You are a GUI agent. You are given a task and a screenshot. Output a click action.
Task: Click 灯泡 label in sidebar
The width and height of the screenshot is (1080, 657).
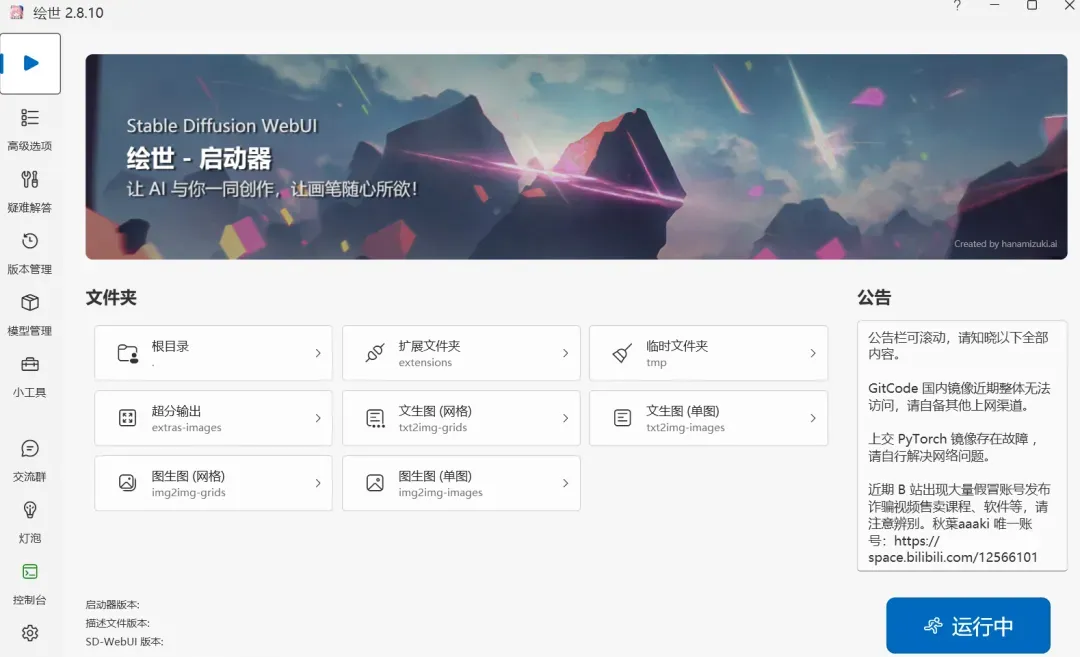pyautogui.click(x=30, y=539)
